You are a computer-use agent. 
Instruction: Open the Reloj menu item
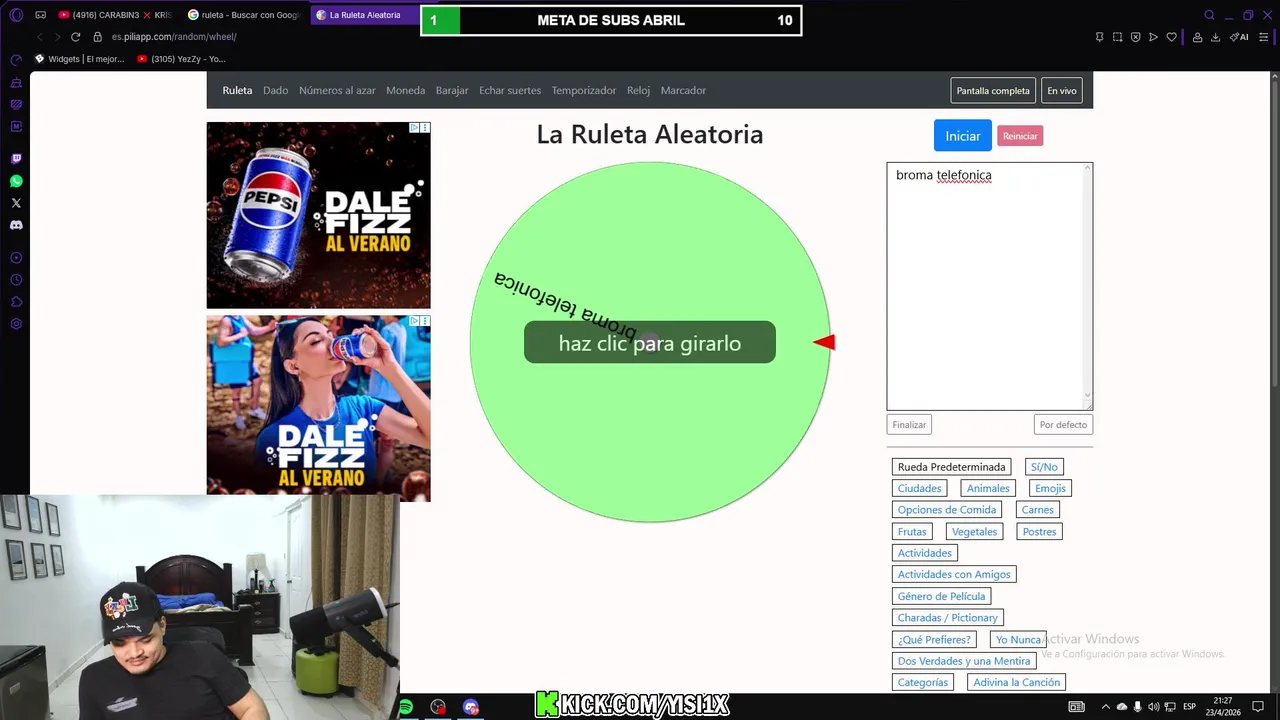click(638, 90)
